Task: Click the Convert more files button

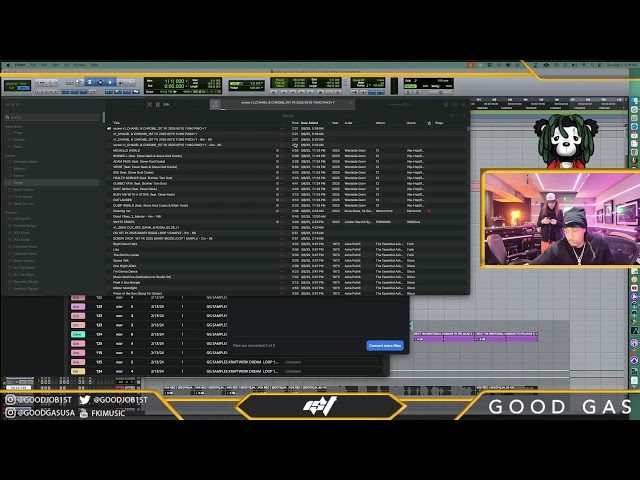Action: 385,345
